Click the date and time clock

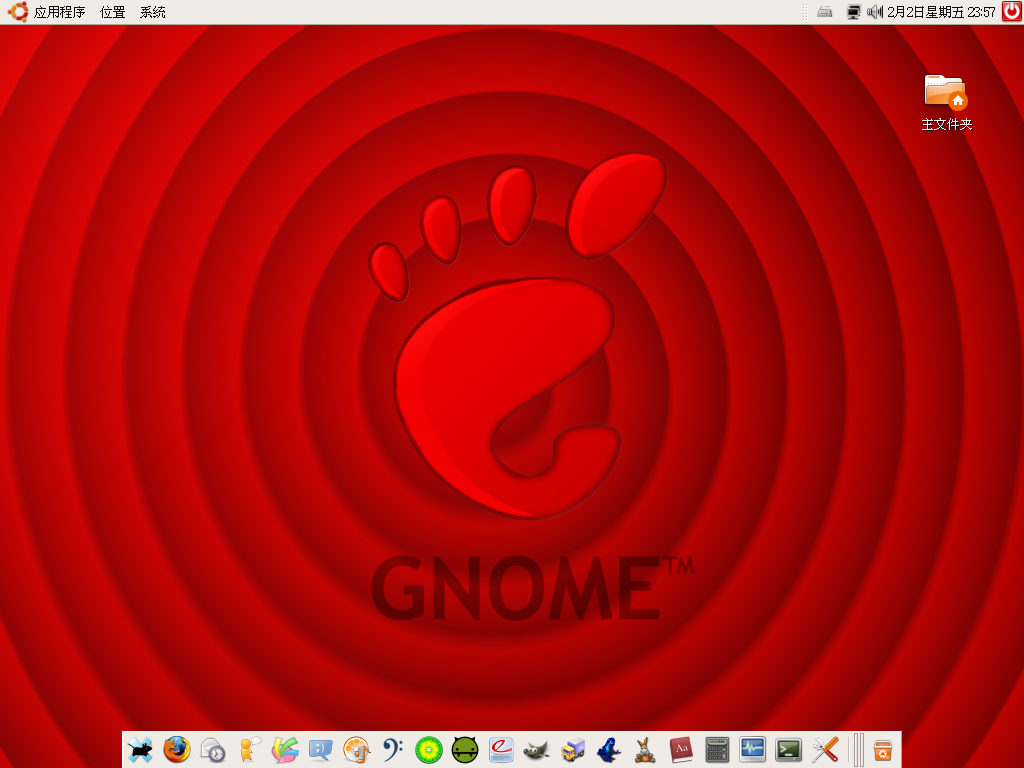941,12
